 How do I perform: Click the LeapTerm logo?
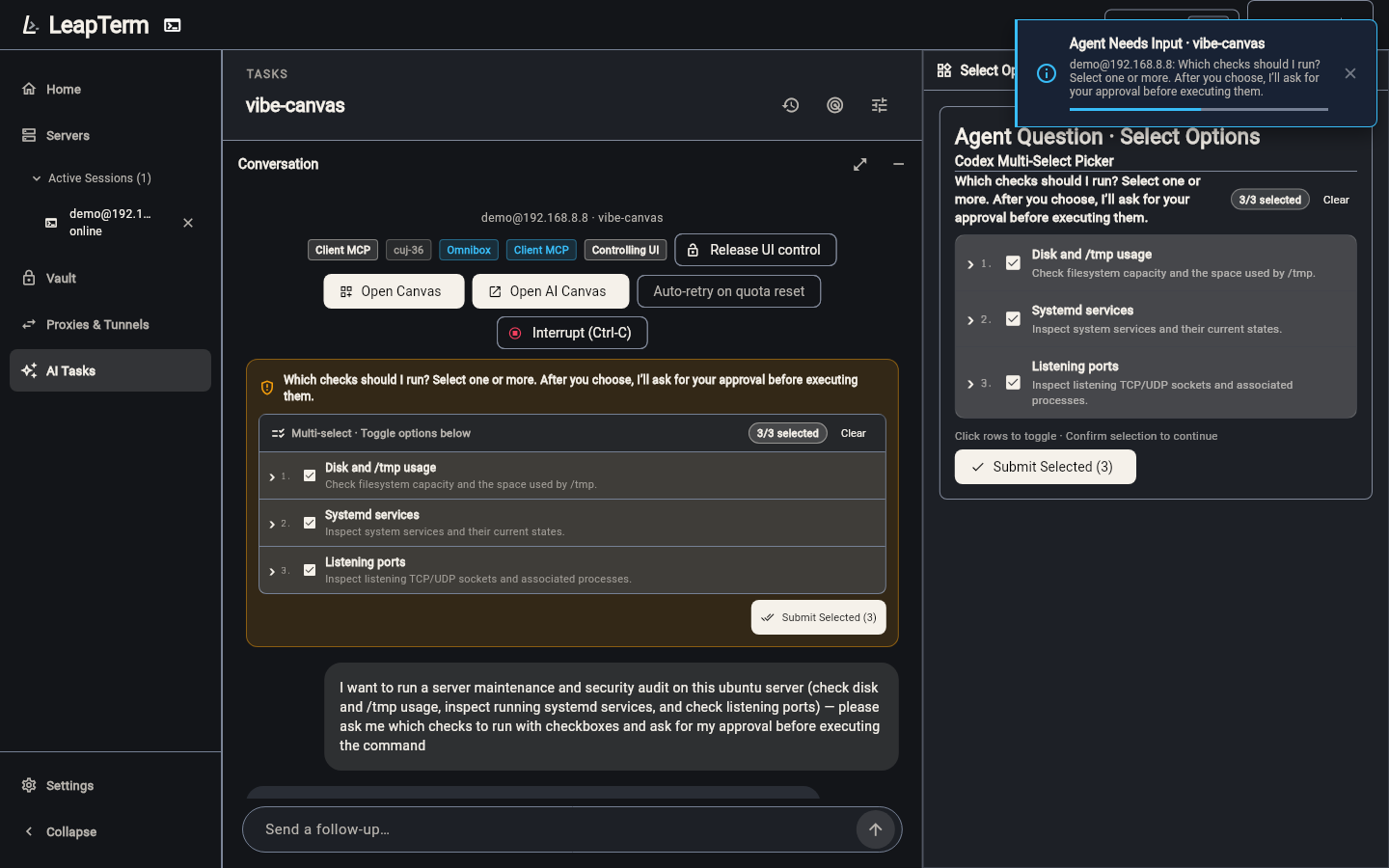point(86,25)
